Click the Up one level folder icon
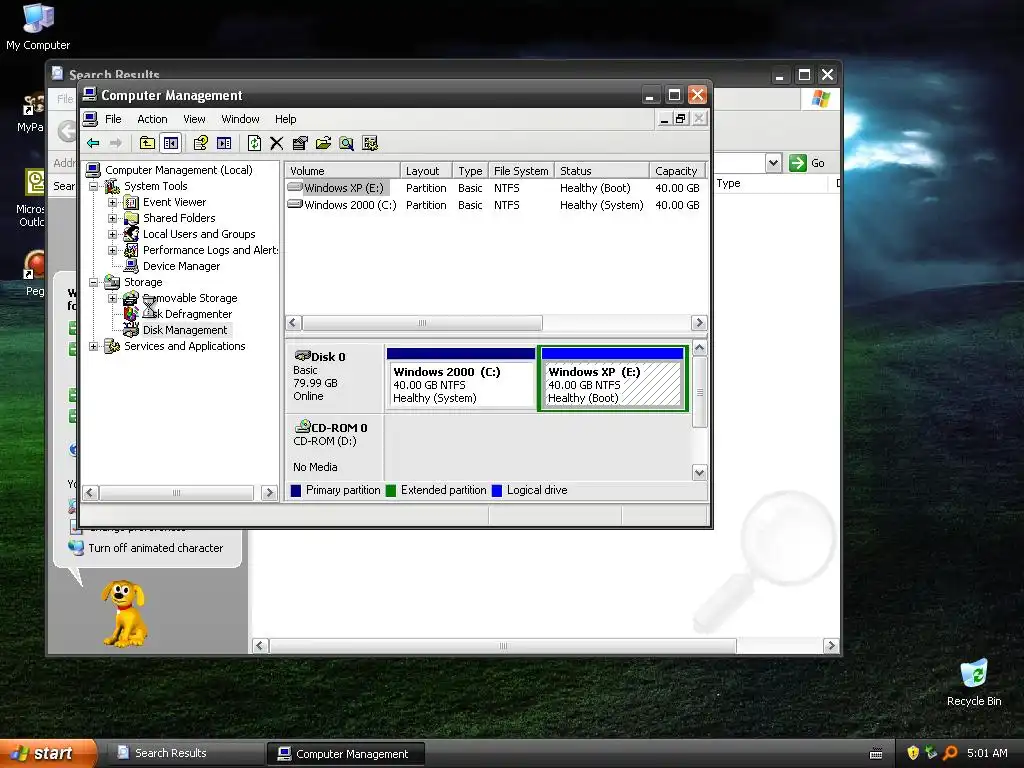1024x768 pixels. (148, 143)
